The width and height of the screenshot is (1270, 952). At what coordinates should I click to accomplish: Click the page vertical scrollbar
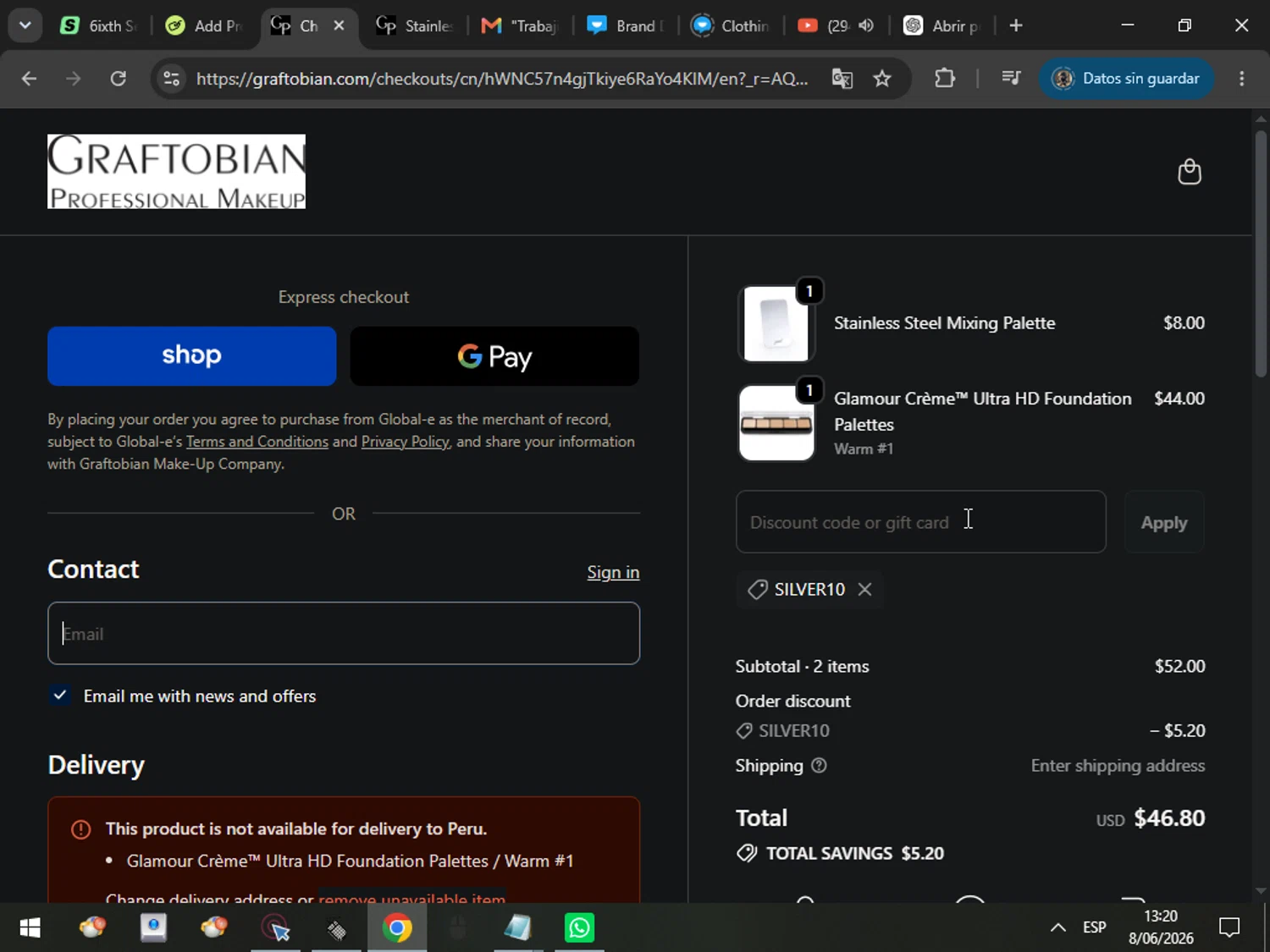click(1261, 254)
